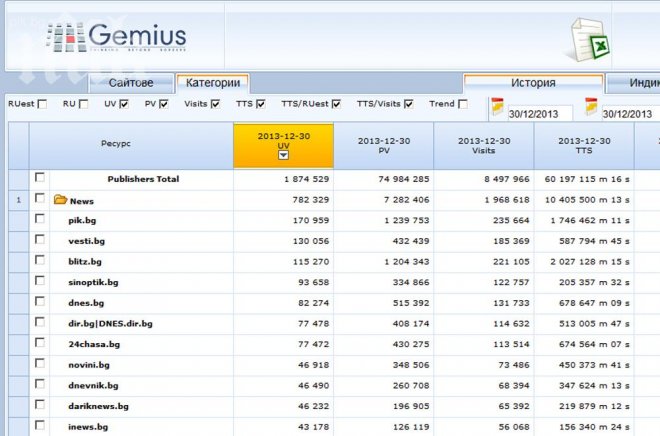Tick the vesti.bg row checkbox
The height and width of the screenshot is (436, 660).
[40, 239]
